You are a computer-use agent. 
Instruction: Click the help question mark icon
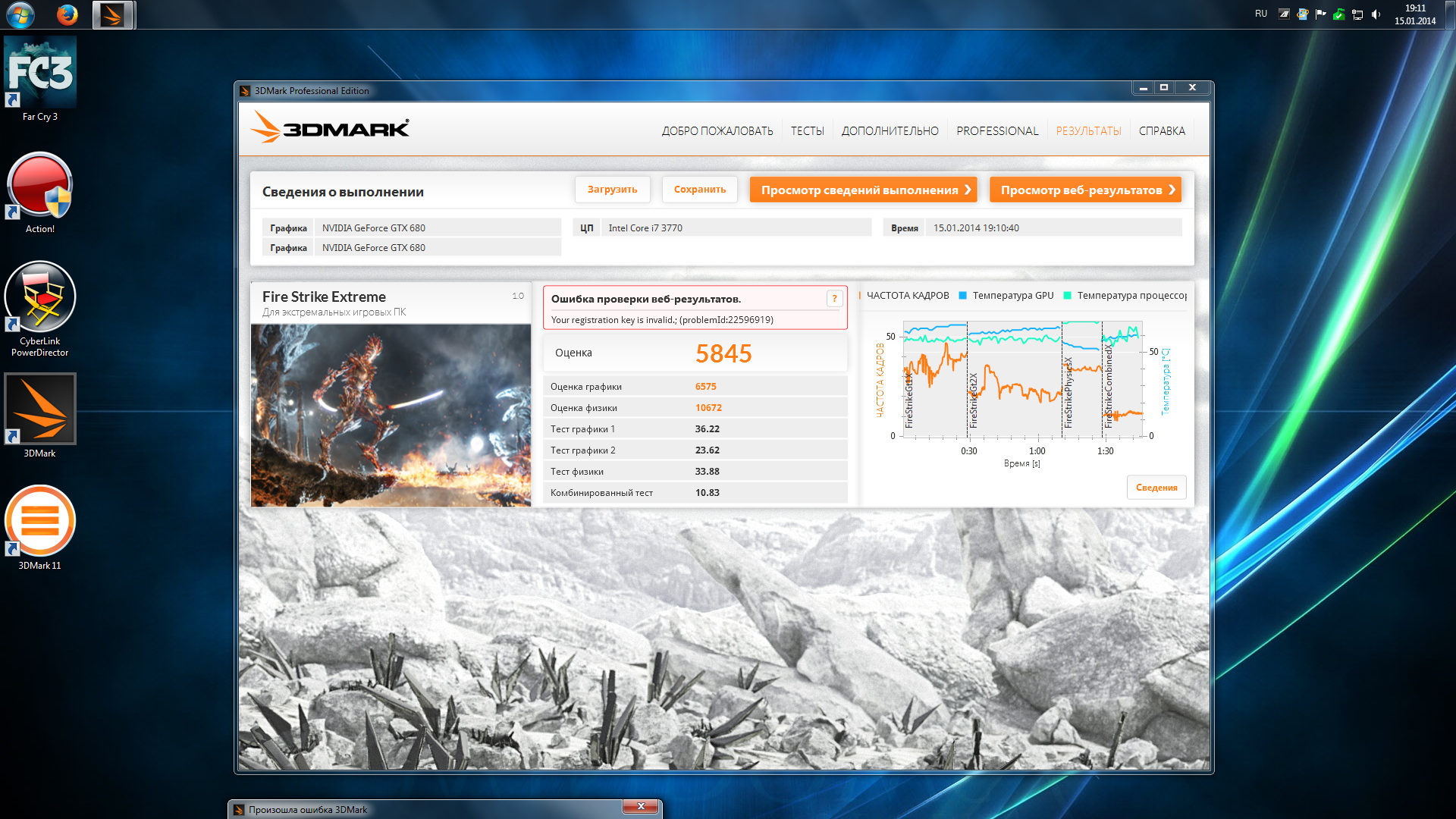tap(834, 299)
